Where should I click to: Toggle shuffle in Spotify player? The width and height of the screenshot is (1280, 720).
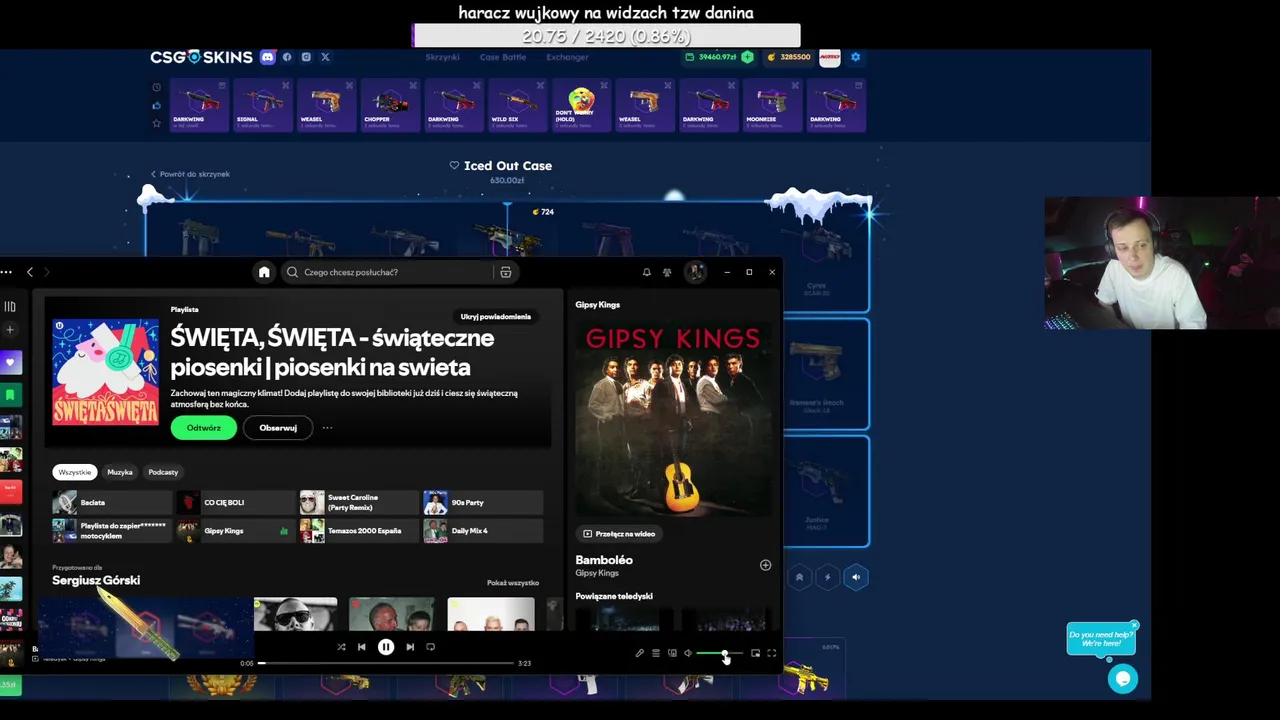tap(341, 647)
